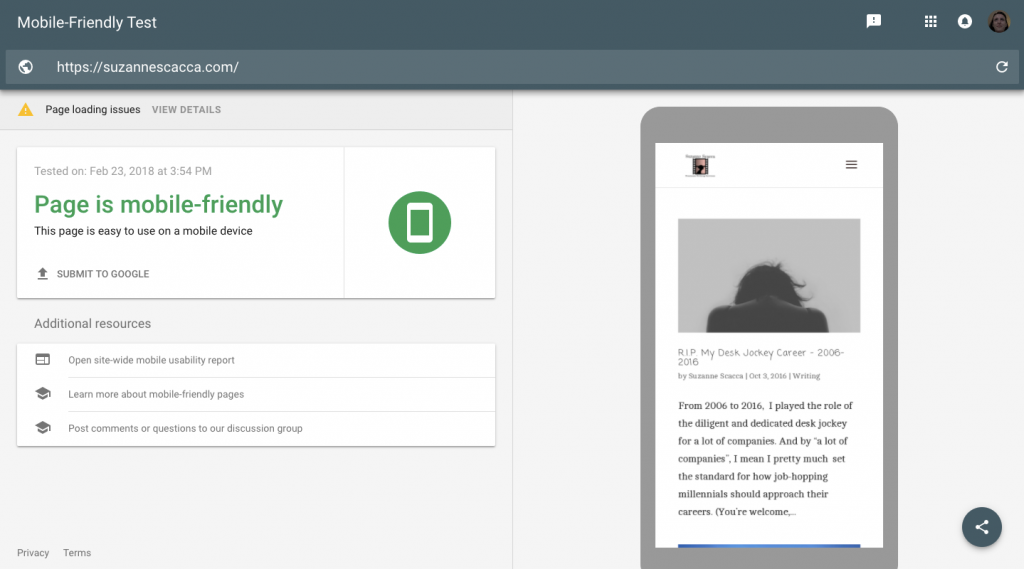Click the site logo in mobile preview
1024x569 pixels.
[x=700, y=166]
